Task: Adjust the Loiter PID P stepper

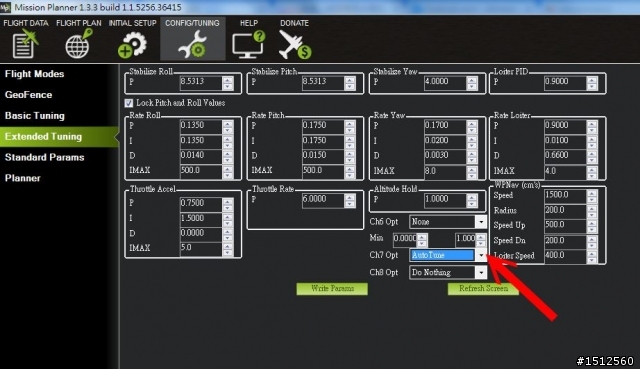Action: pos(592,83)
